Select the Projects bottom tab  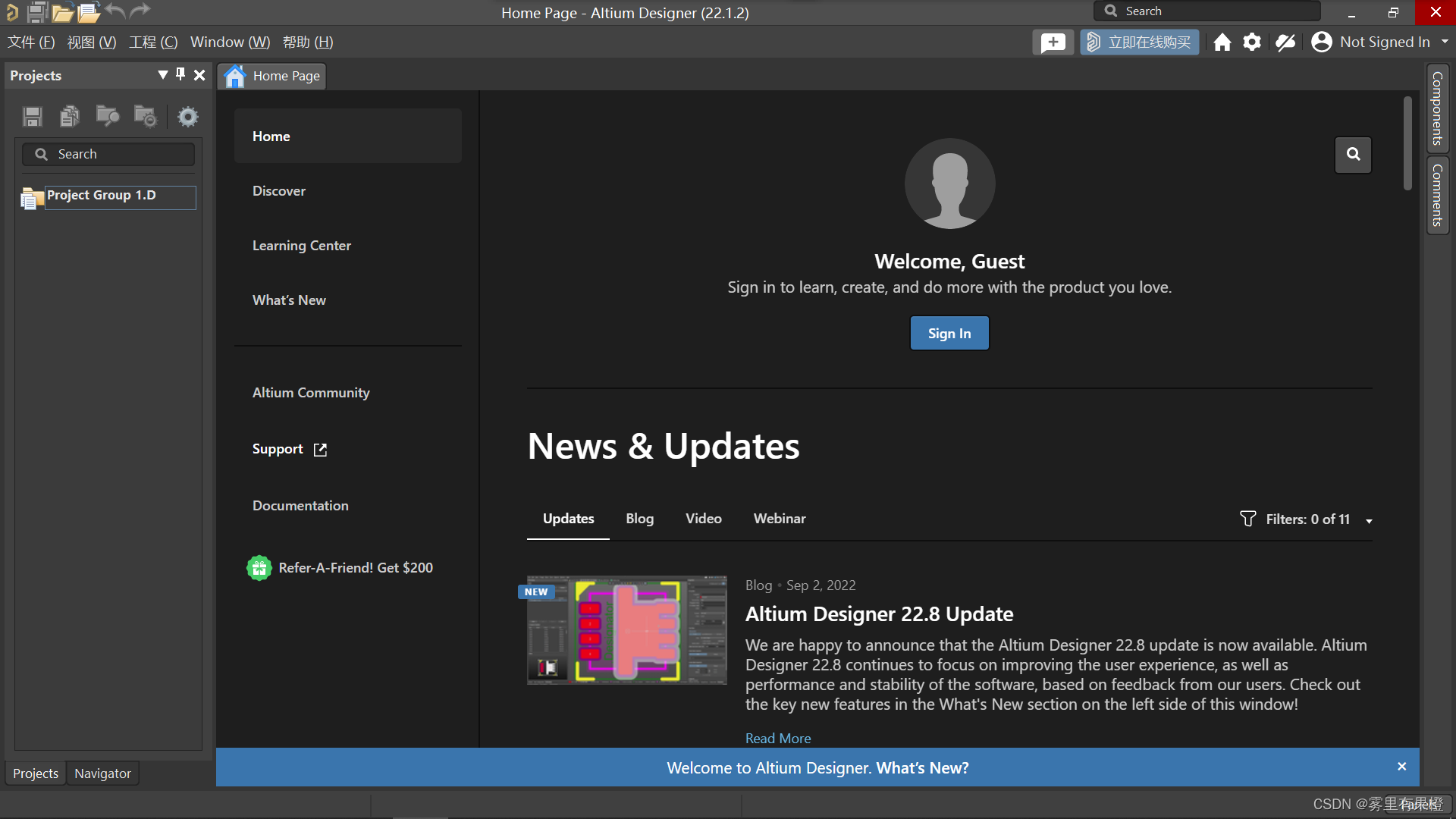[x=36, y=773]
